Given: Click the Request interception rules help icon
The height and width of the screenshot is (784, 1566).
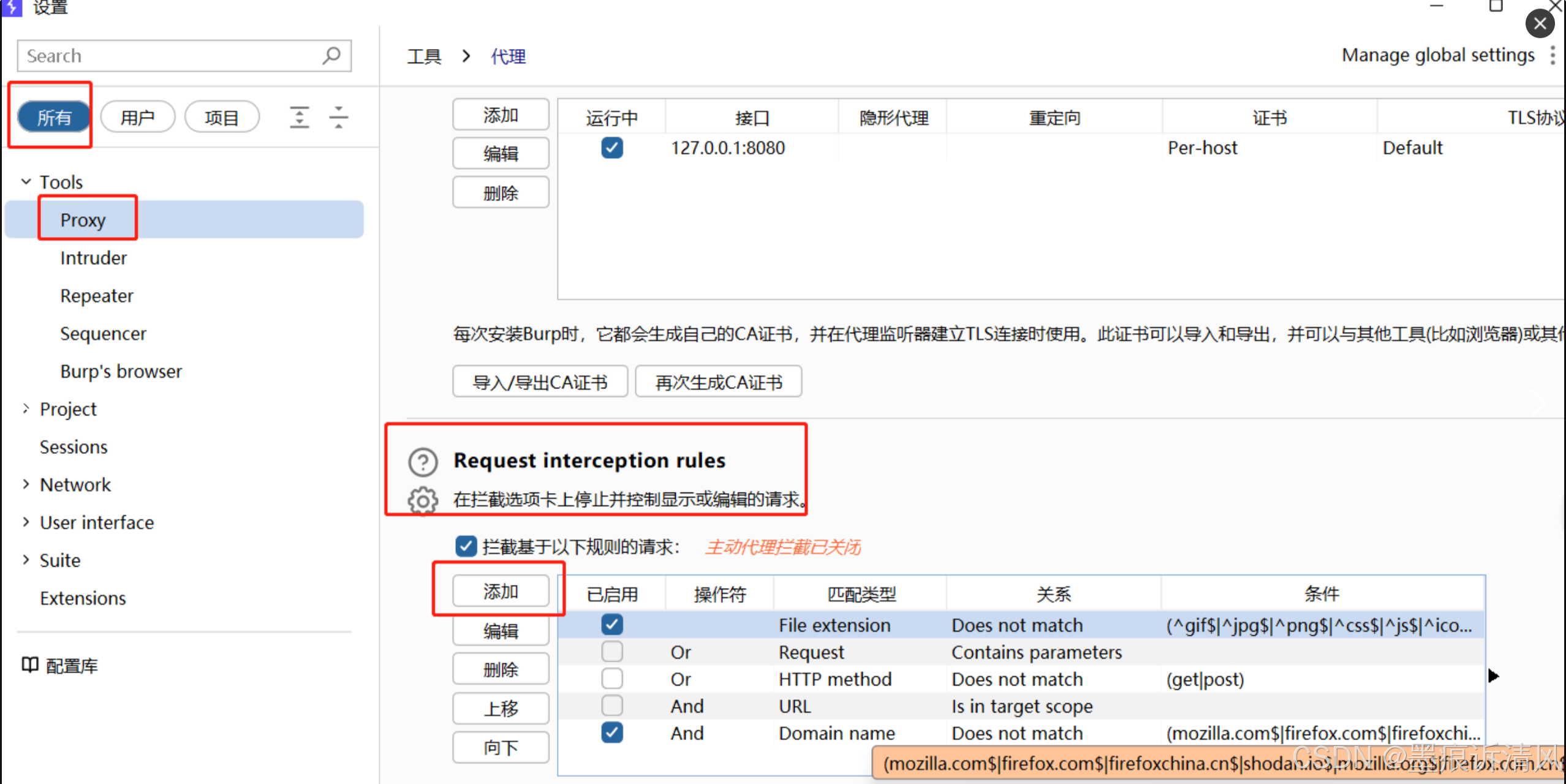Looking at the screenshot, I should pyautogui.click(x=423, y=462).
